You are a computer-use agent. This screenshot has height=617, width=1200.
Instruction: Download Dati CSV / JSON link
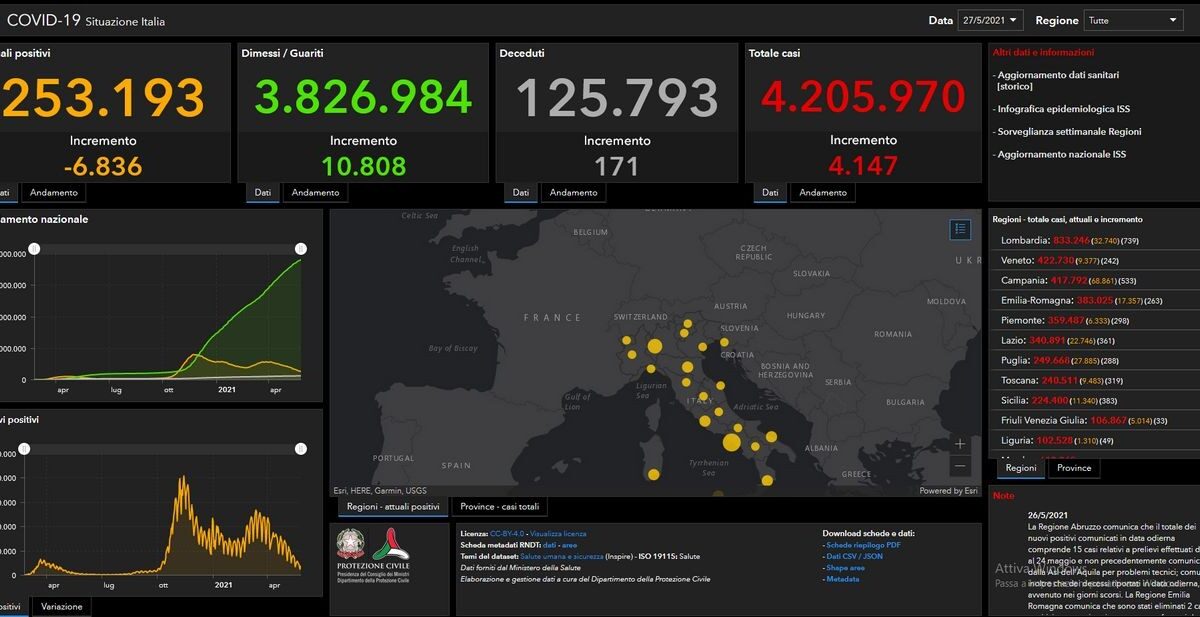tap(854, 556)
